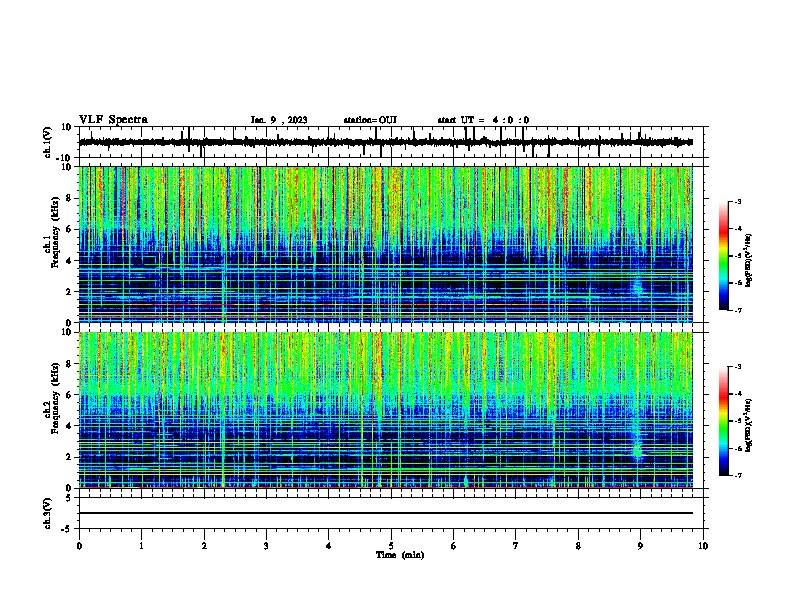Click the "8" kHz tick on the ch.2 frequency axis
This screenshot has height=612, width=792.
click(70, 364)
